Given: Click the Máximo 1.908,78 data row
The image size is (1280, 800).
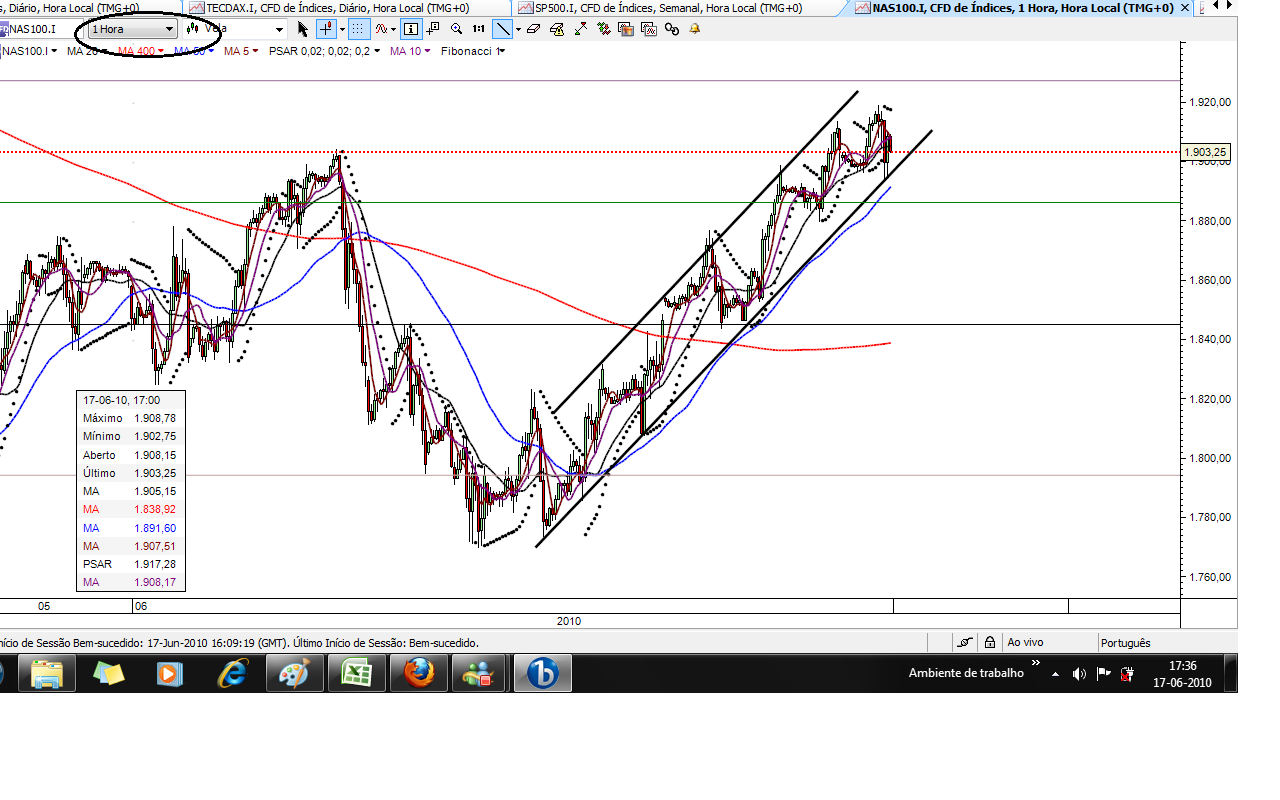Looking at the screenshot, I should click(x=131, y=418).
